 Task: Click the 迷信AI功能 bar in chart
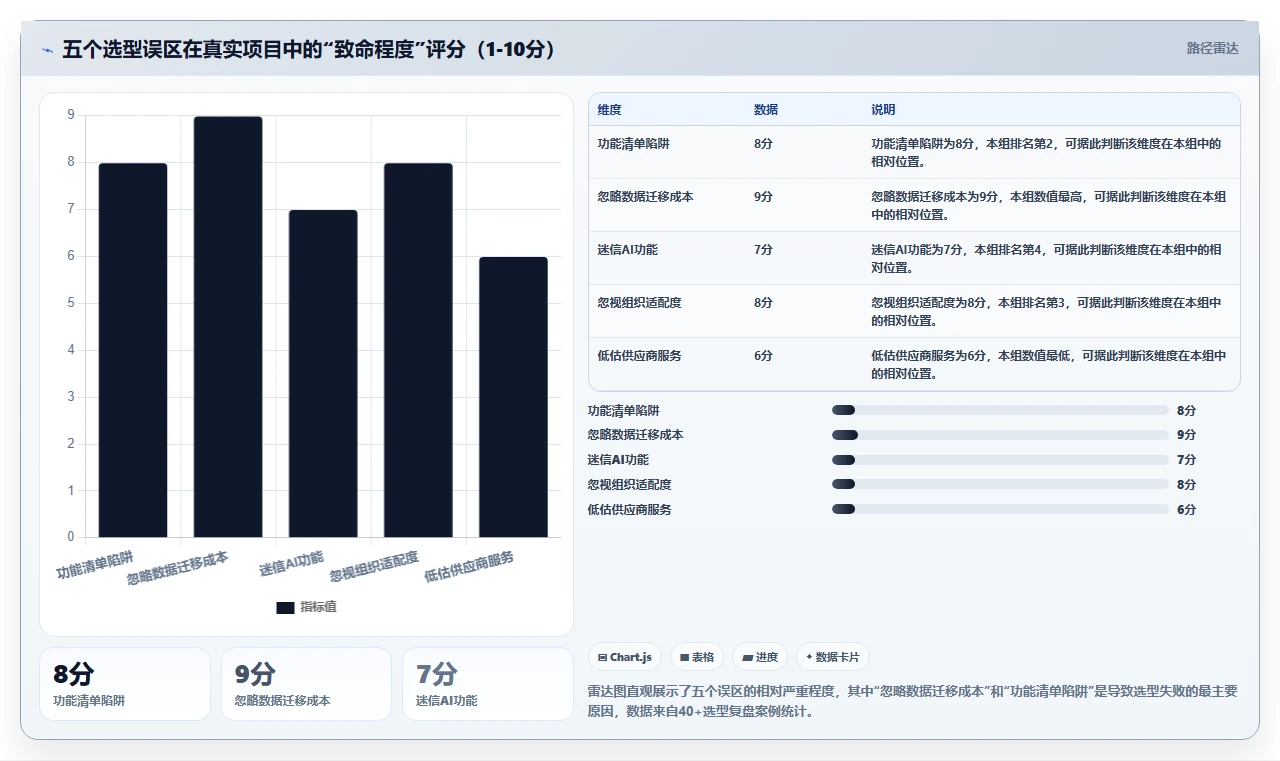coord(323,374)
